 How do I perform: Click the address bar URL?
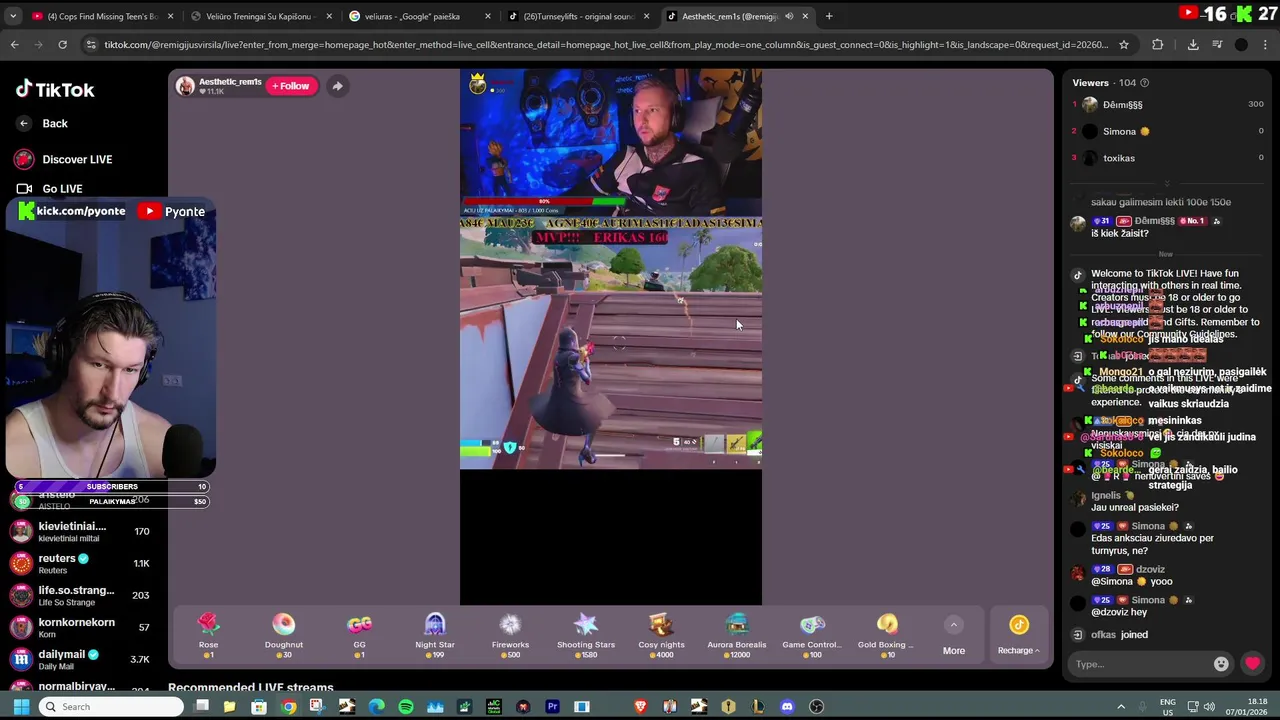(x=606, y=45)
